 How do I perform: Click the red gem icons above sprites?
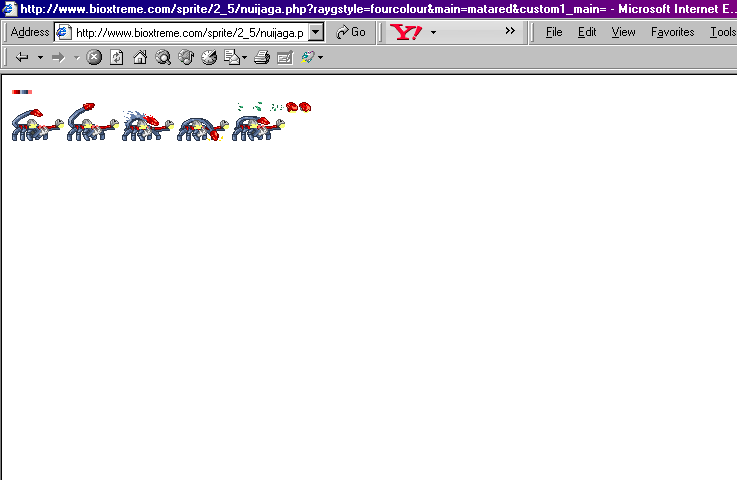[x=298, y=107]
